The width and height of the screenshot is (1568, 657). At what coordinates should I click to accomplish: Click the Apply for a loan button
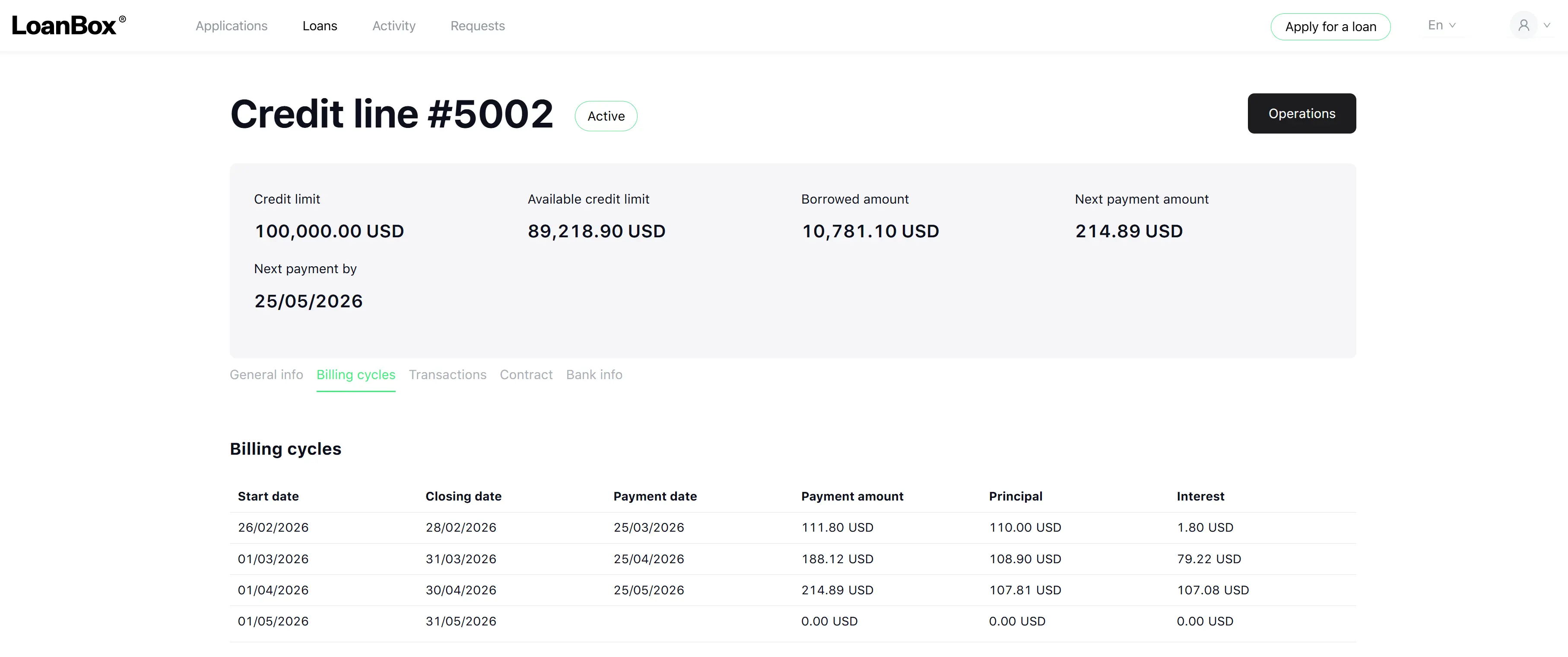[x=1330, y=27]
